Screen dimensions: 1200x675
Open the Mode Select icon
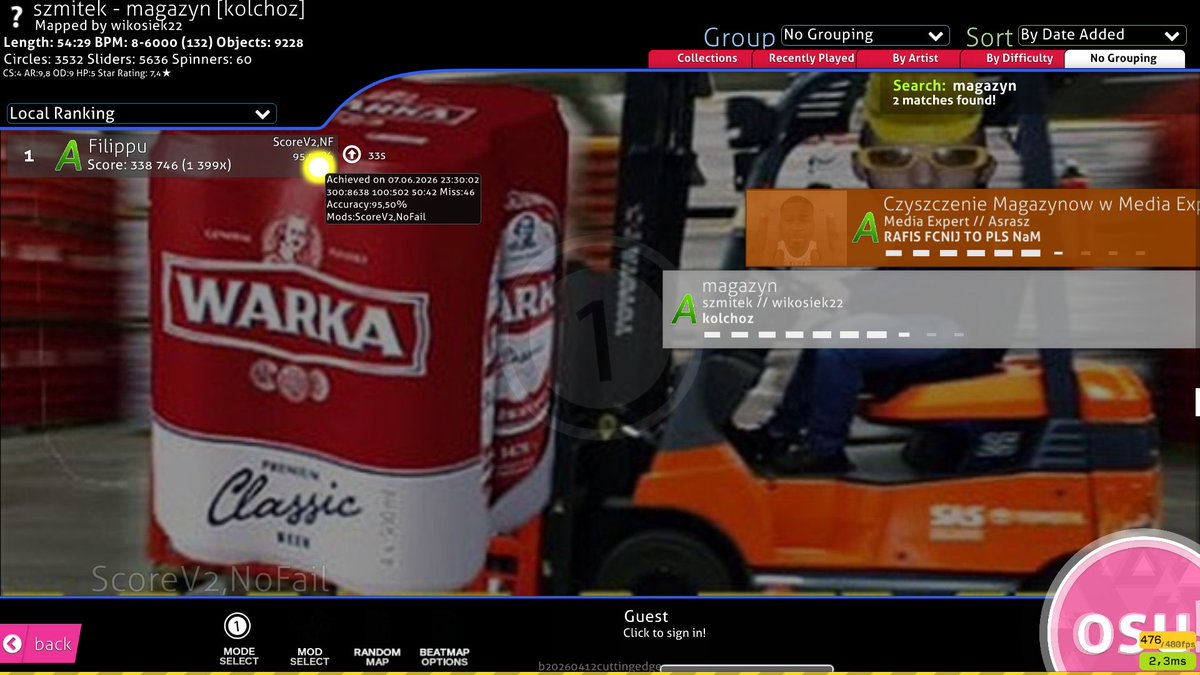coord(238,641)
